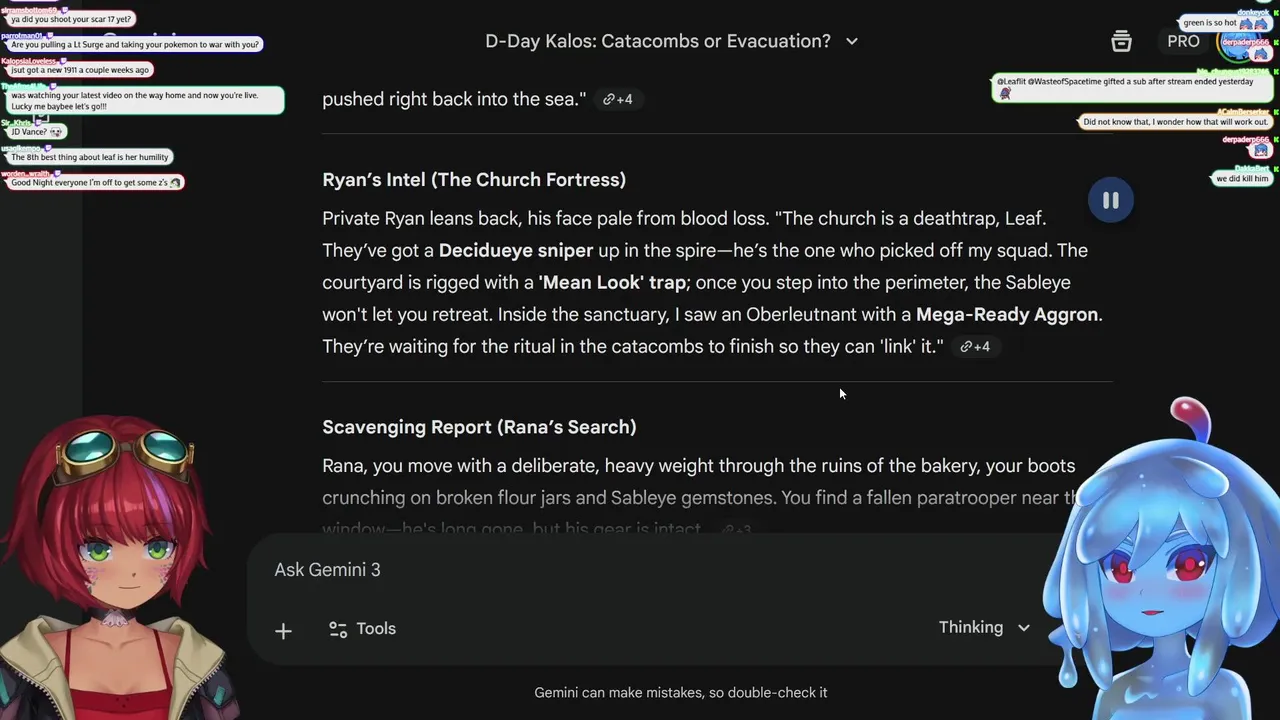Expand the Thinking mode dropdown
Screen dimensions: 1280x720
tap(984, 627)
